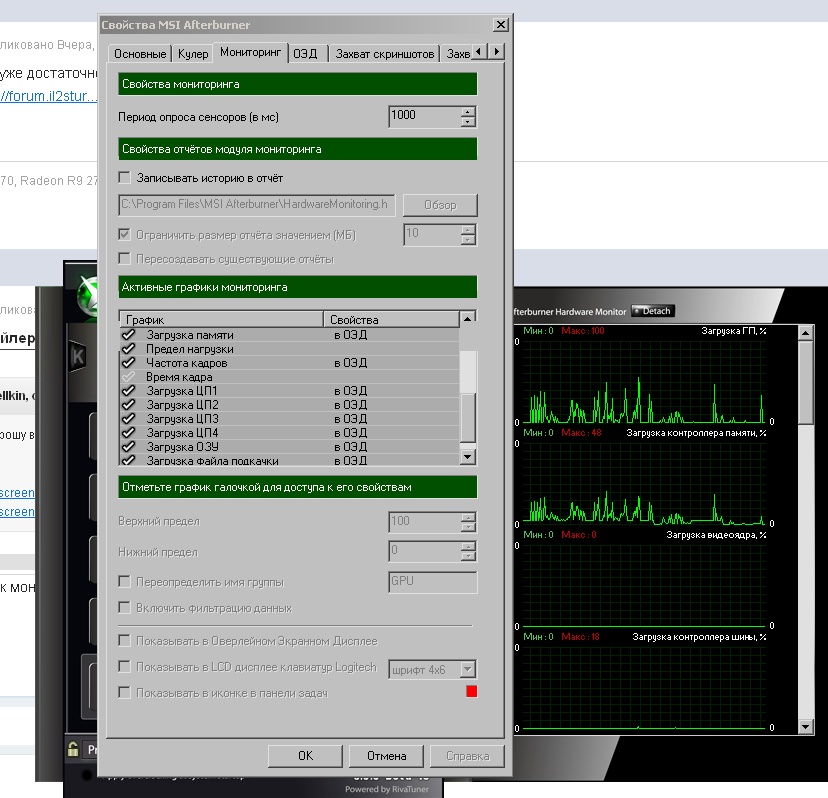This screenshot has height=798, width=828.
Task: Toggle the Время кадра graph checkmark
Action: [x=128, y=377]
